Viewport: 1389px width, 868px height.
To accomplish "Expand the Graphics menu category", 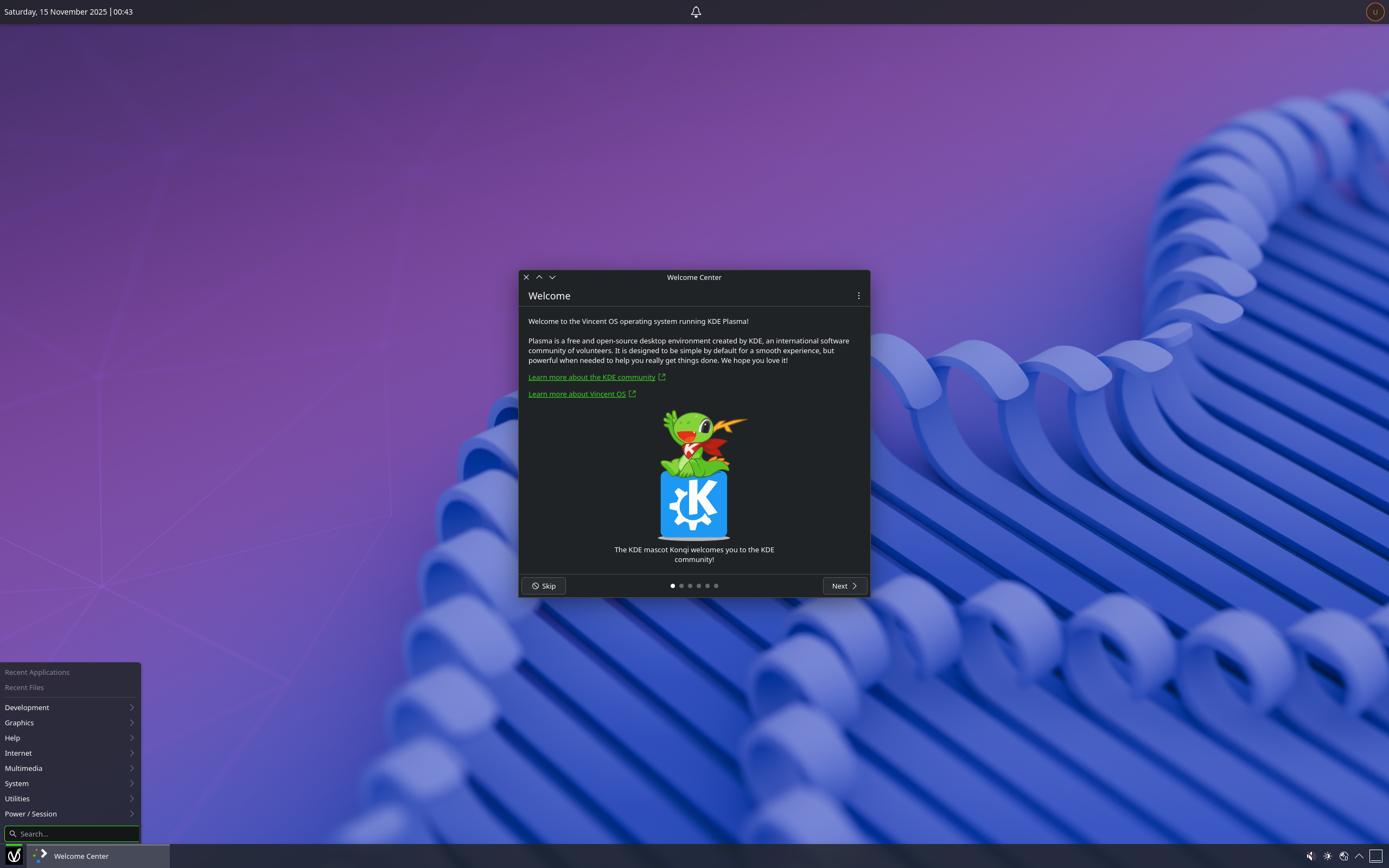I will [70, 723].
